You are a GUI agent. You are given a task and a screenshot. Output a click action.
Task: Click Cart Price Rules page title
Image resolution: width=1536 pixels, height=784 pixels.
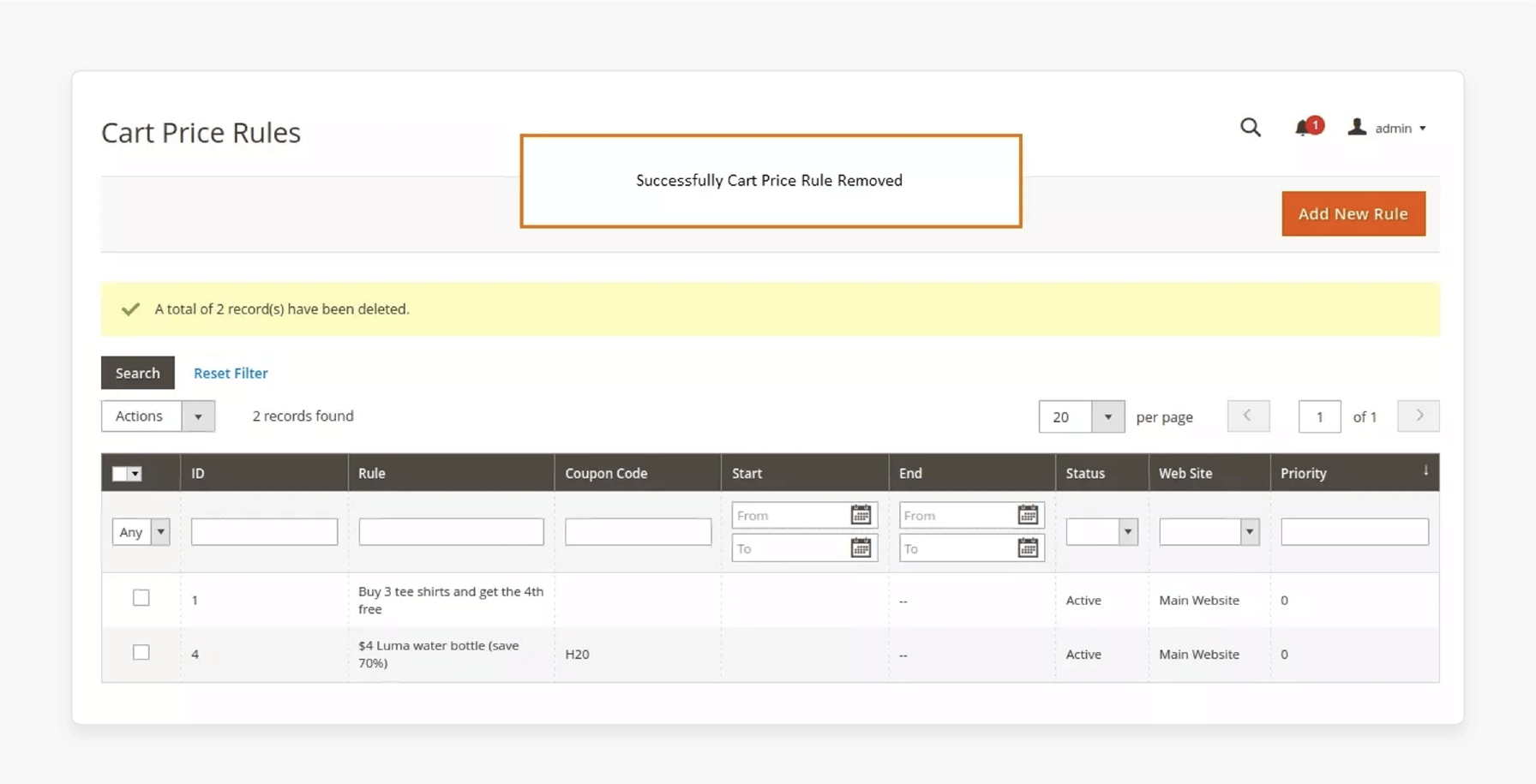pos(201,132)
